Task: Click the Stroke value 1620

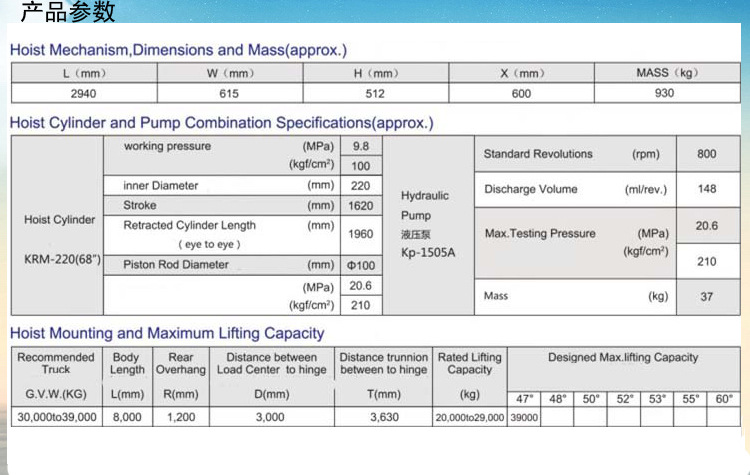Action: click(x=361, y=205)
